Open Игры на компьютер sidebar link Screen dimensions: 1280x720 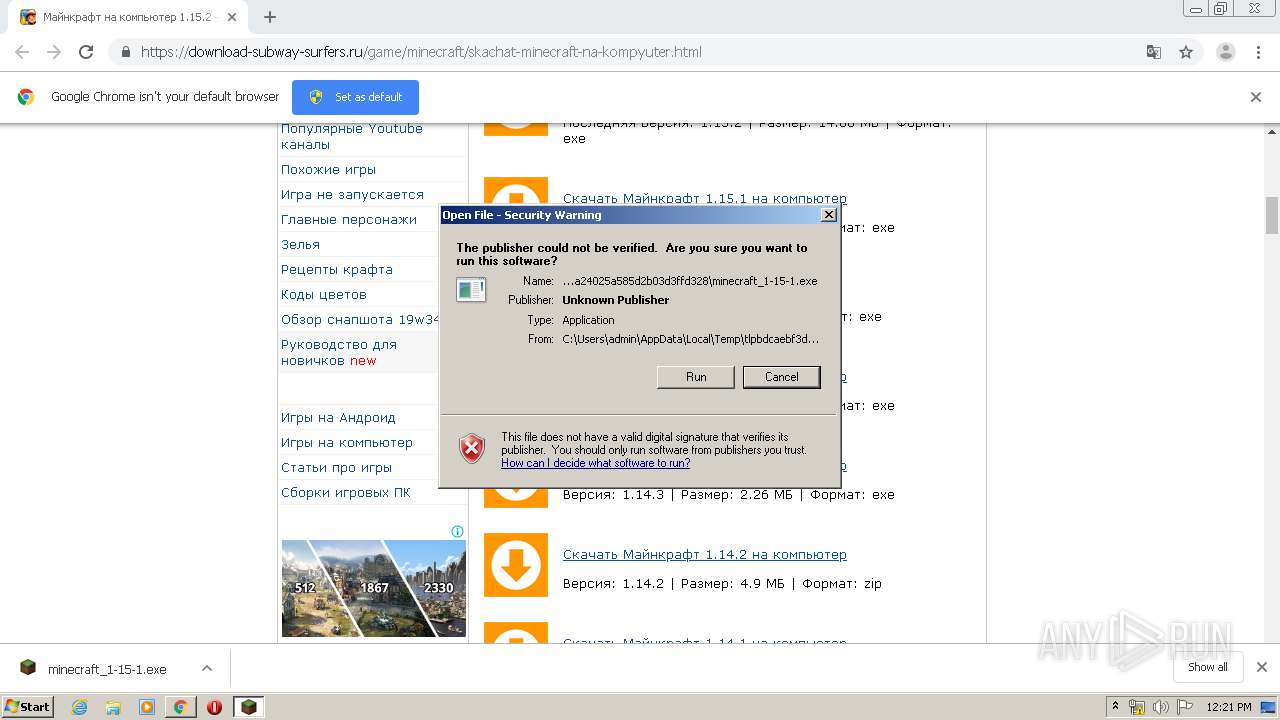pyautogui.click(x=347, y=442)
